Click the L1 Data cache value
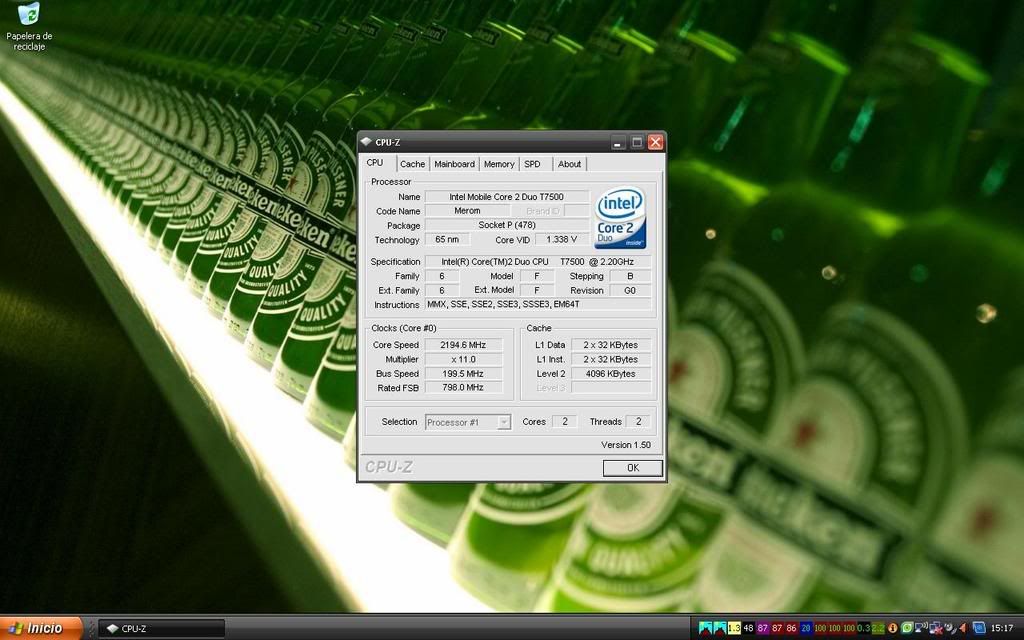 (611, 345)
